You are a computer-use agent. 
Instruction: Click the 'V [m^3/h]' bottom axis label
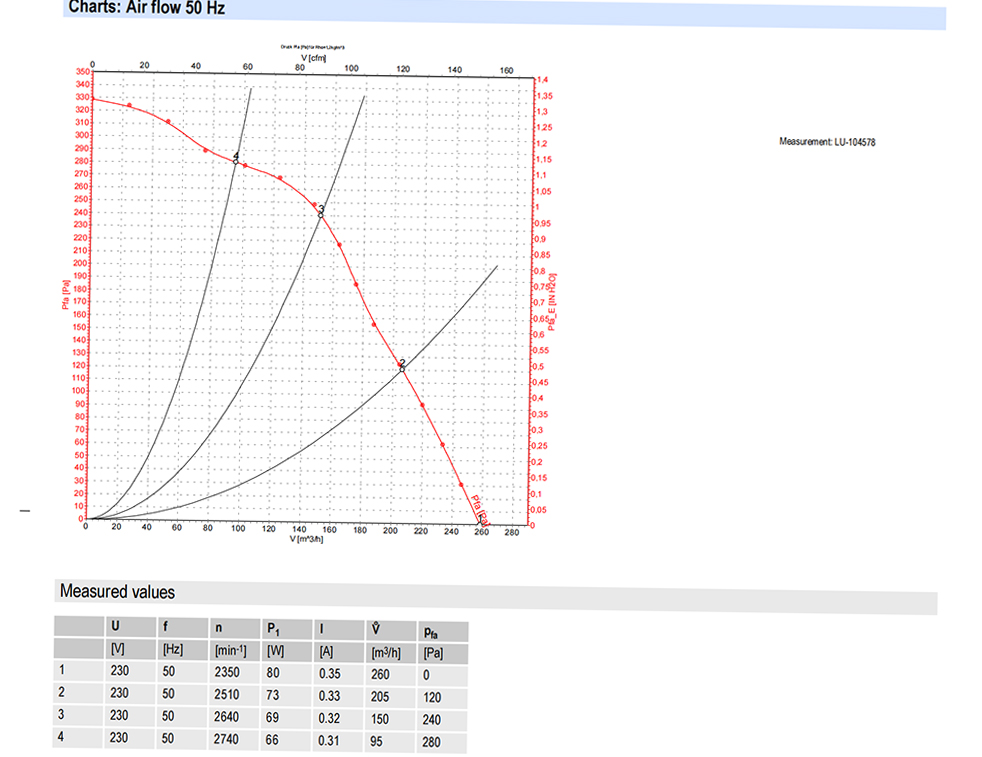click(x=306, y=539)
